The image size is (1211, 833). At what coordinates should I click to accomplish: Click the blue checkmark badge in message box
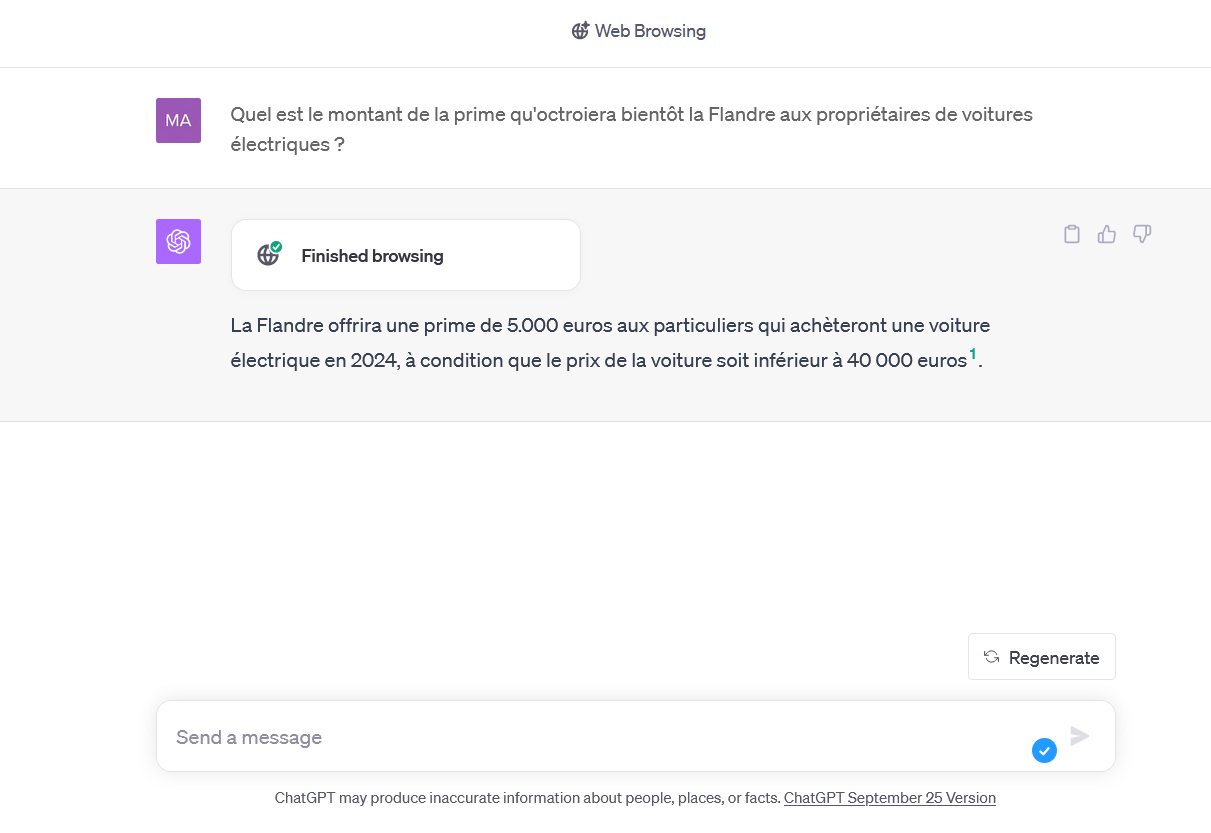click(1044, 750)
